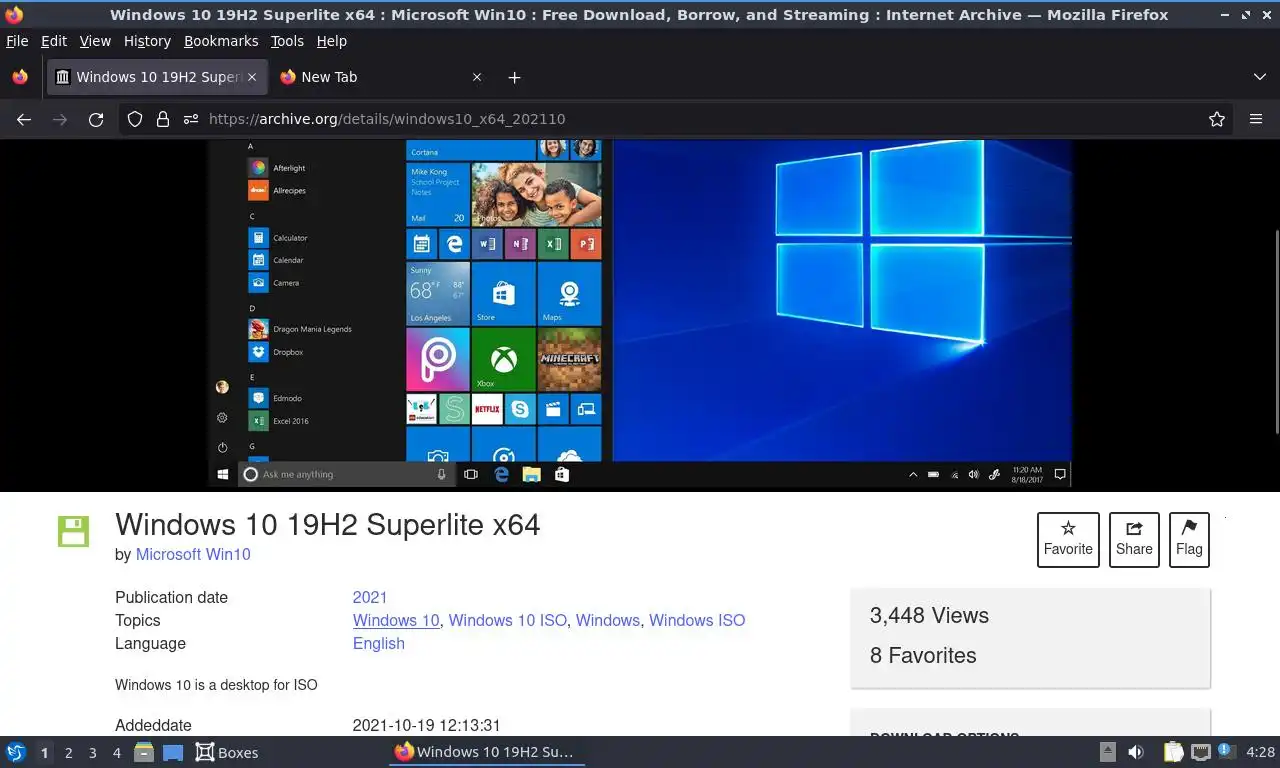Screen dimensions: 1280x768
Task: Click the Share button
Action: (x=1134, y=540)
